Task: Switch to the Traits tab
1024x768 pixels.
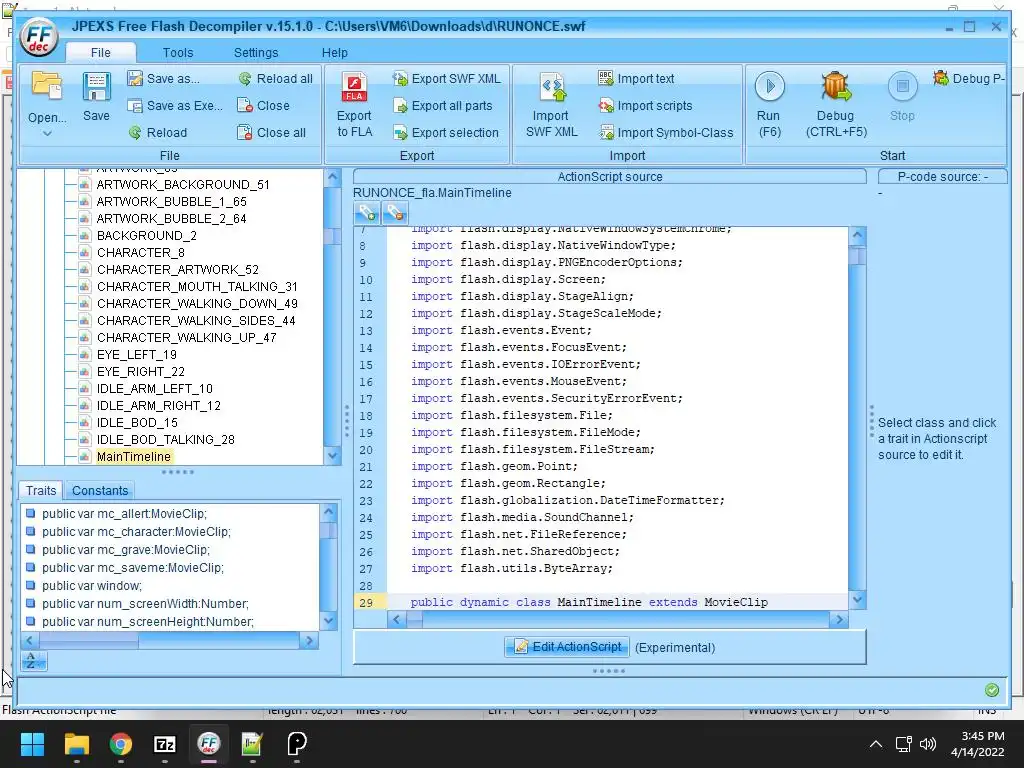Action: coord(40,490)
